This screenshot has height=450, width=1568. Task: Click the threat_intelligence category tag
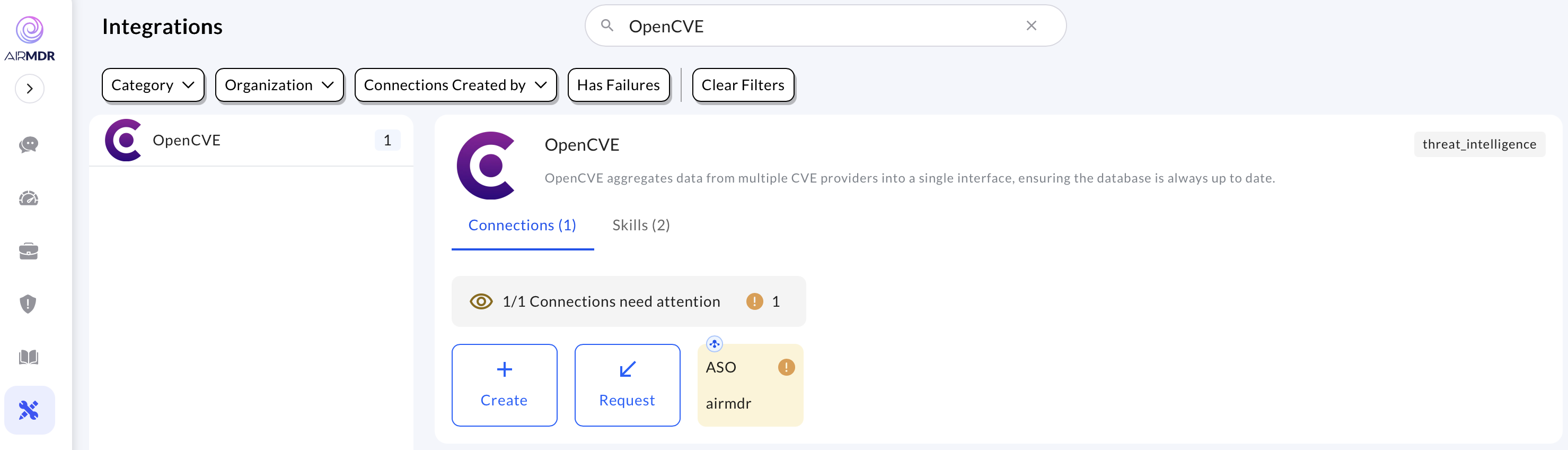pos(1479,144)
